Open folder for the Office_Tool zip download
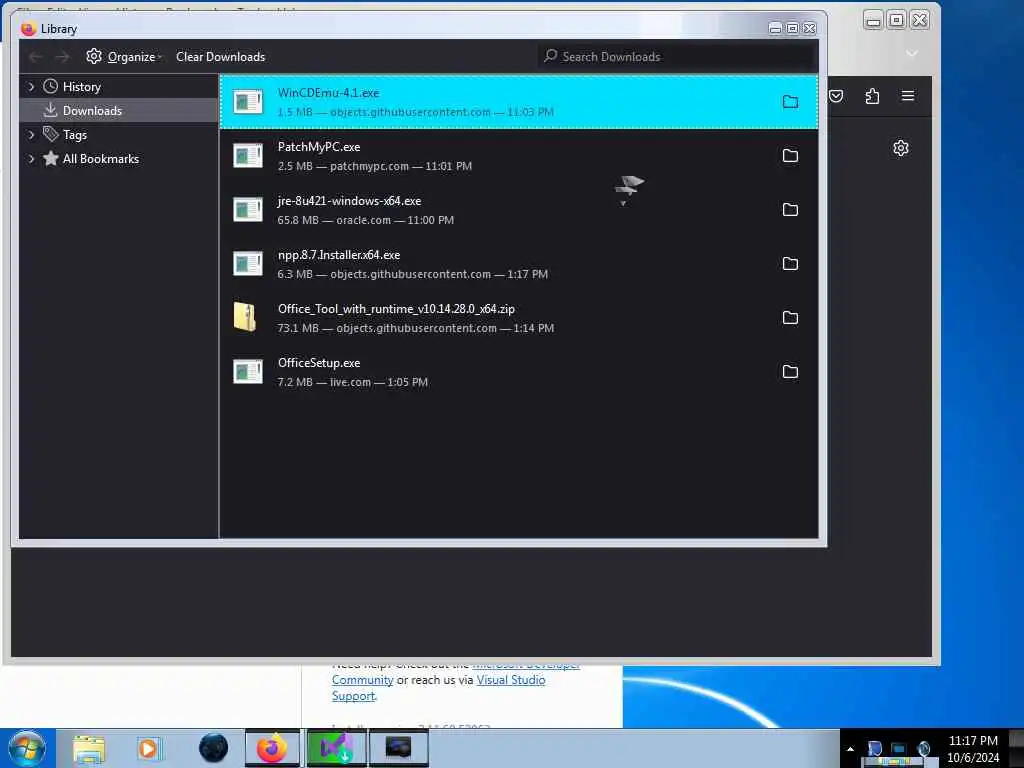Screen dimensions: 1024x768 tap(790, 318)
